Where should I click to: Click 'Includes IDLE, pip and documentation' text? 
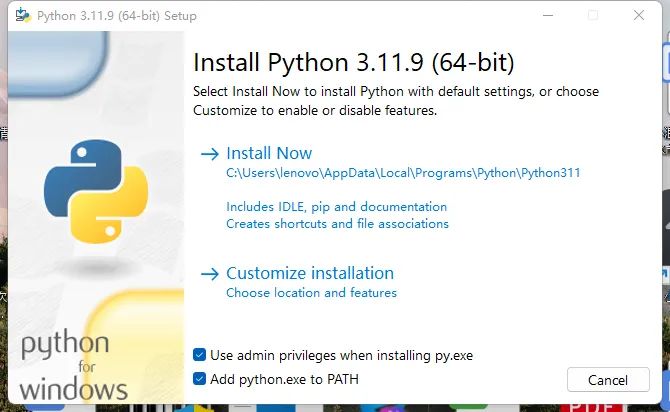tap(337, 207)
